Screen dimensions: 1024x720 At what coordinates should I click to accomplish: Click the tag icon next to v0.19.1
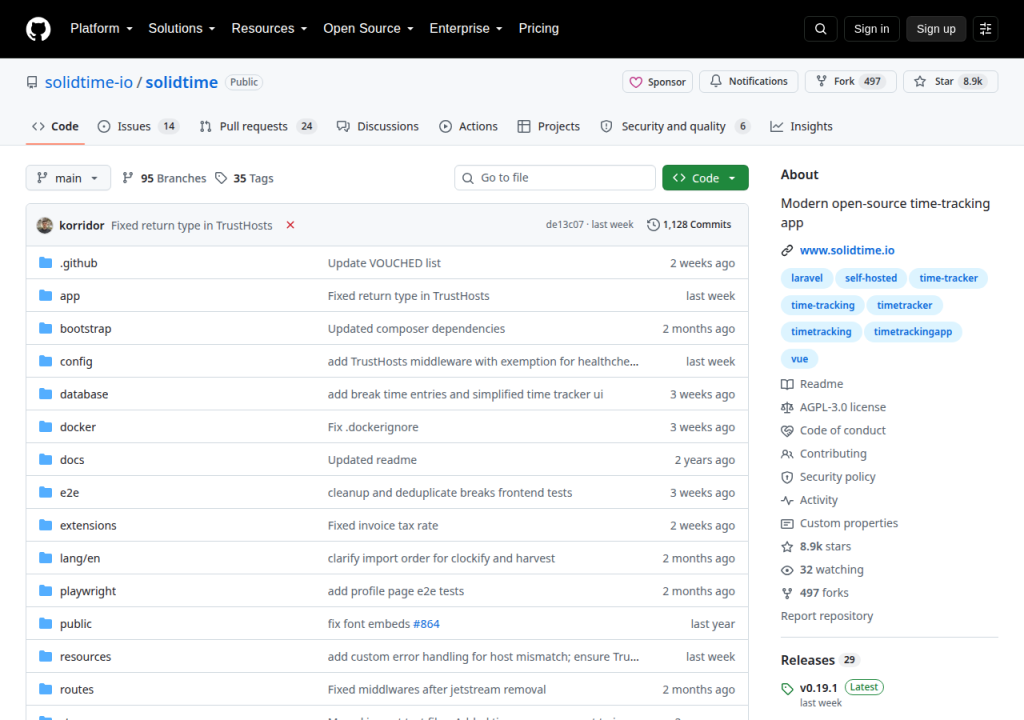(x=787, y=689)
